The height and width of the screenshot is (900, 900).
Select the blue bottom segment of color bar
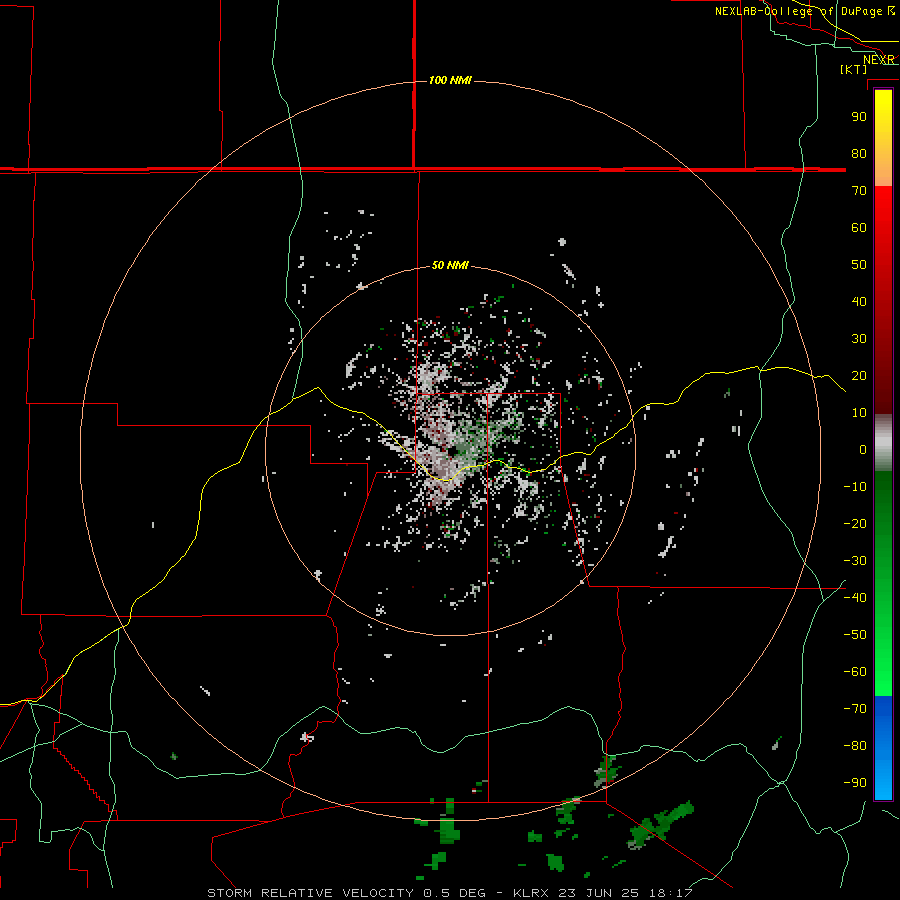[883, 748]
